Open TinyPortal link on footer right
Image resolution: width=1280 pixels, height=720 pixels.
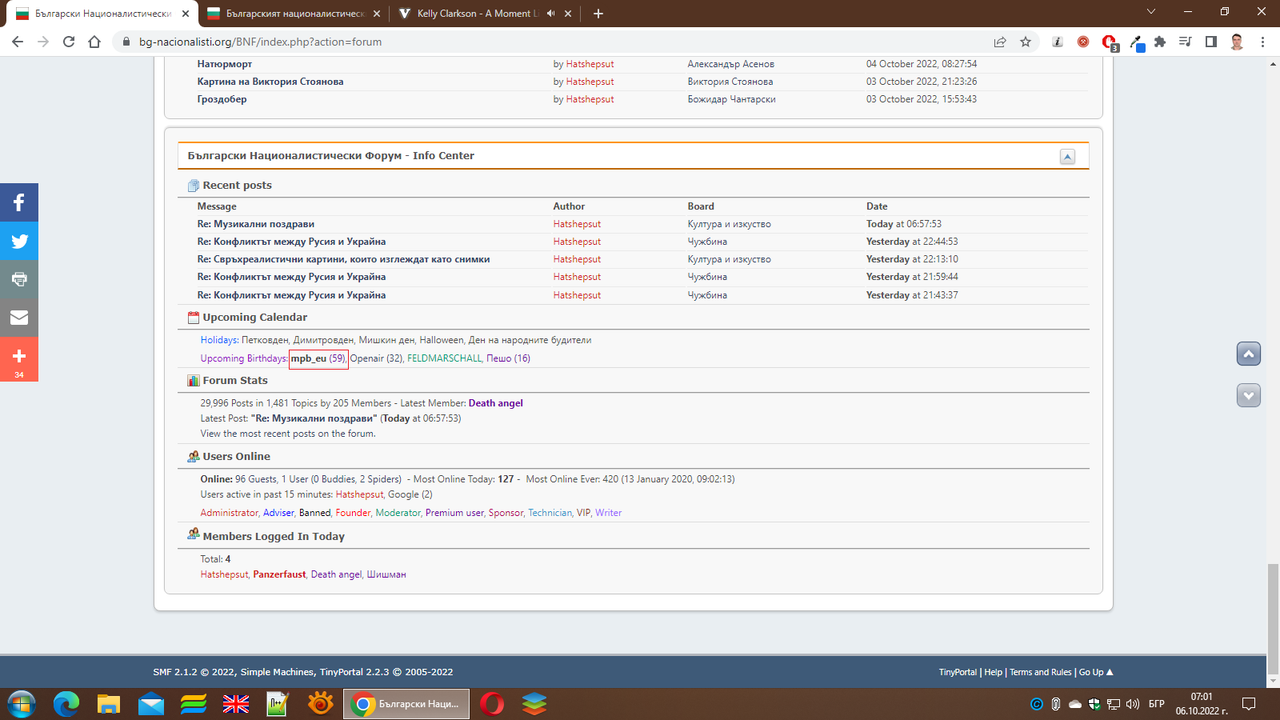(x=958, y=672)
